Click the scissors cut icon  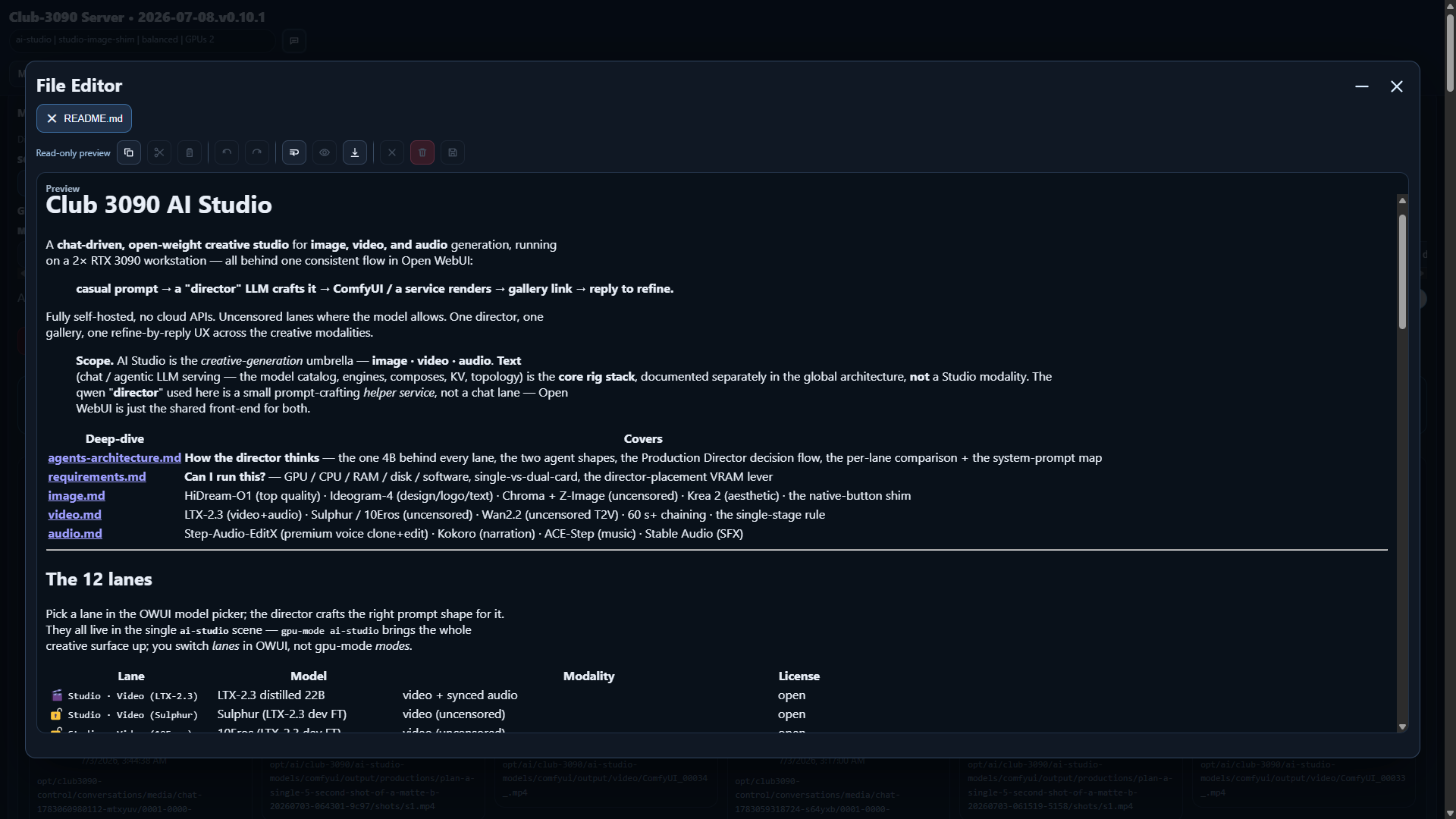coord(159,152)
